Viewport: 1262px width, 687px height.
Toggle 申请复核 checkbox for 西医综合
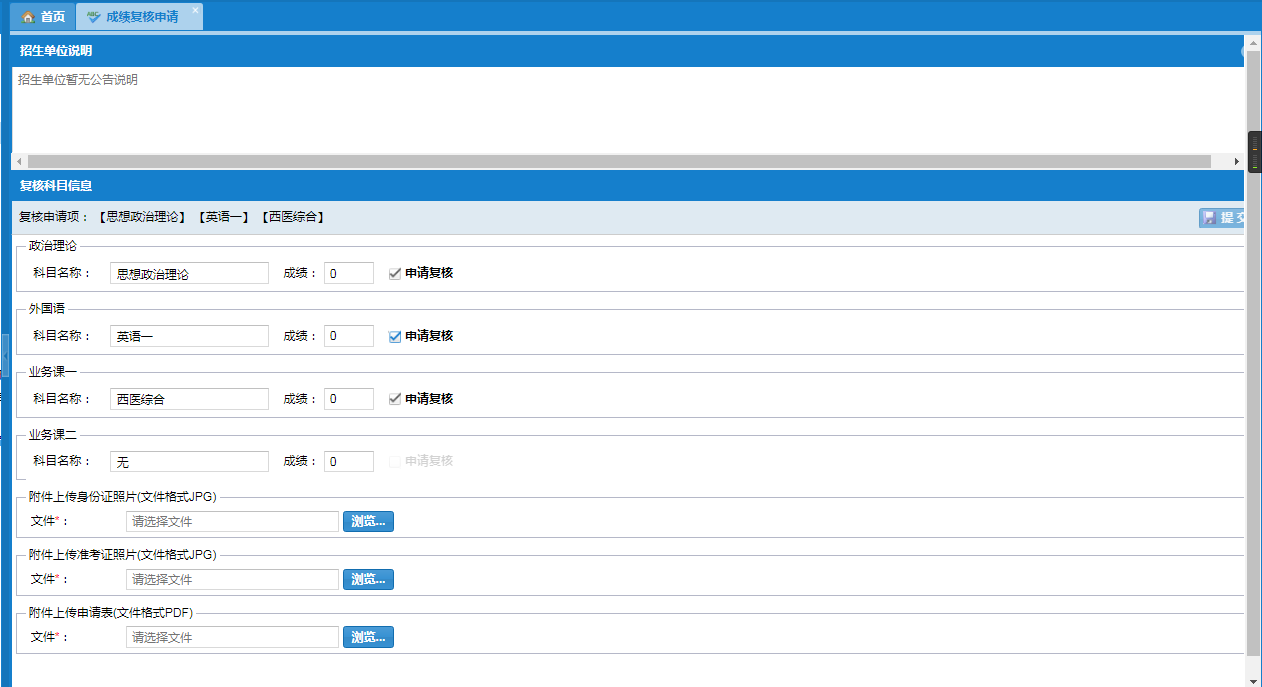[x=395, y=399]
